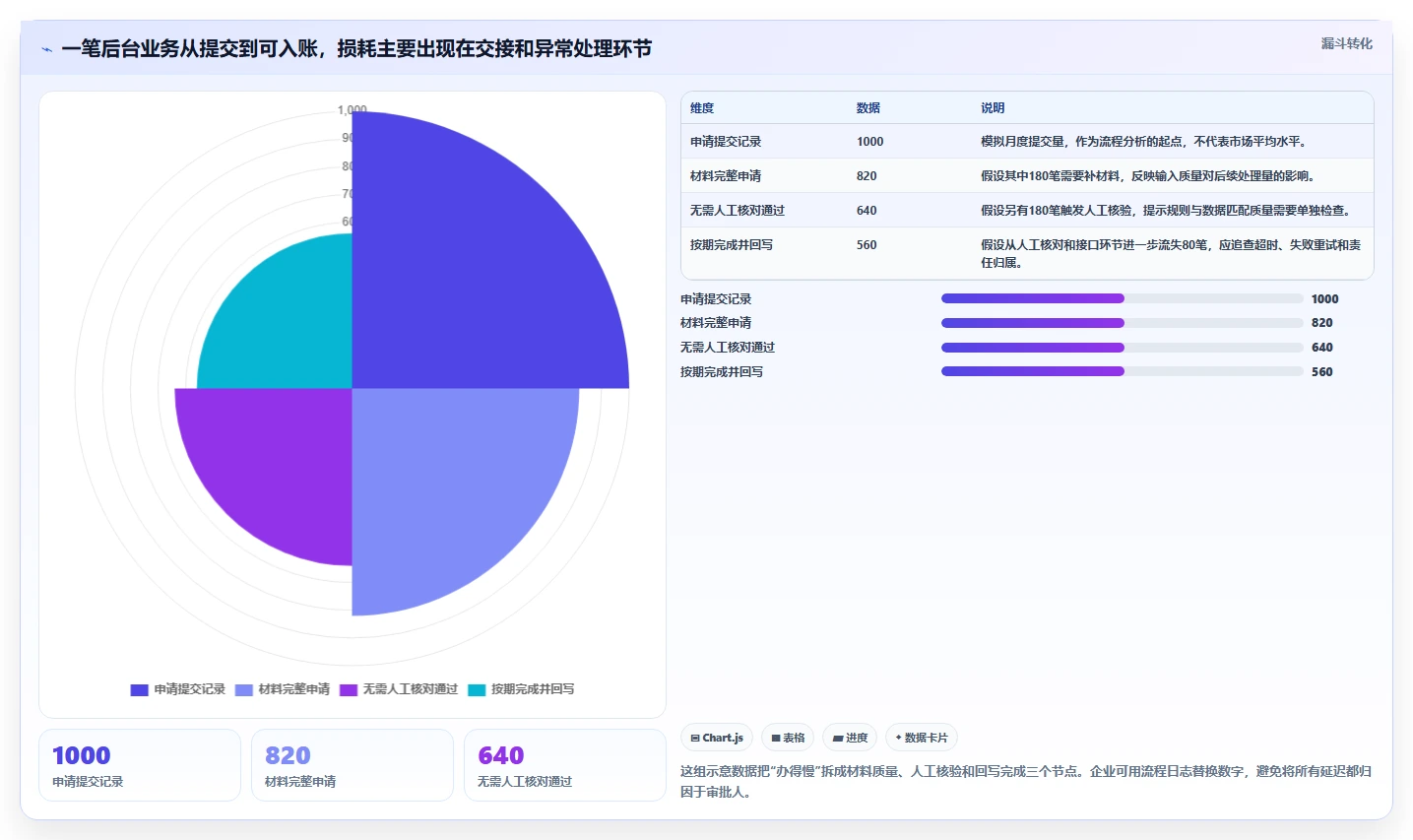Open the 820 材料完整申请 data card

coord(353,765)
